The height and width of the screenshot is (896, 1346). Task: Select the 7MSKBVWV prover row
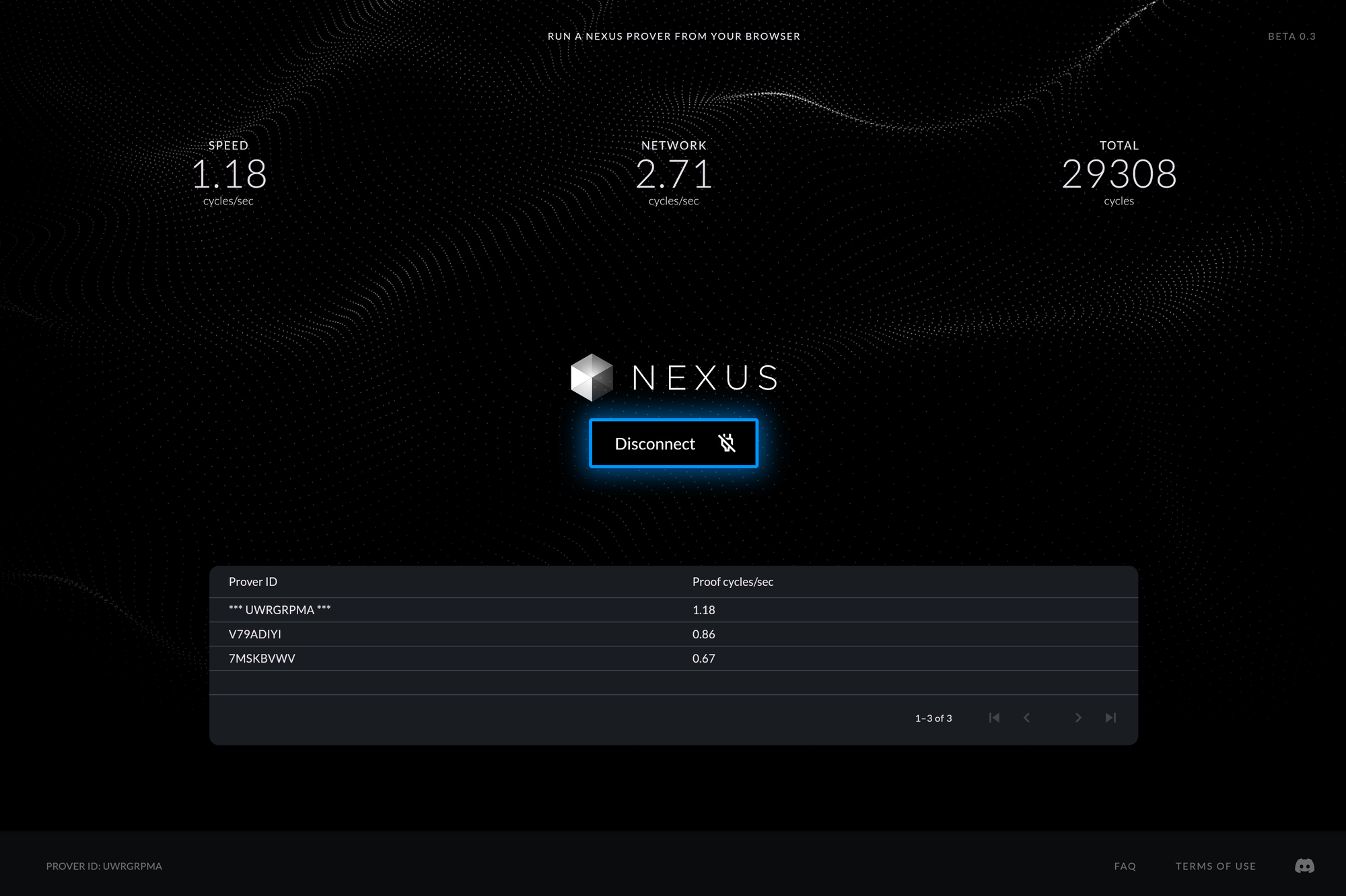[x=261, y=658]
